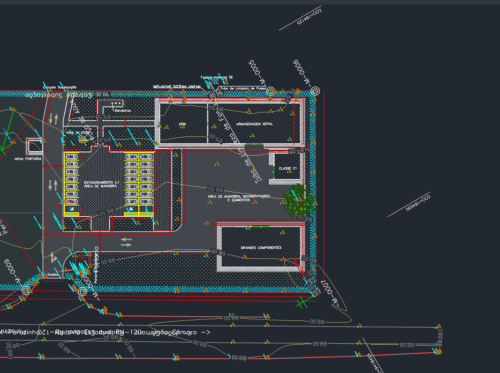Select the (X)=184125 coordinate grid label
Image resolution: width=500 pixels, height=373 pixels.
click(x=309, y=17)
